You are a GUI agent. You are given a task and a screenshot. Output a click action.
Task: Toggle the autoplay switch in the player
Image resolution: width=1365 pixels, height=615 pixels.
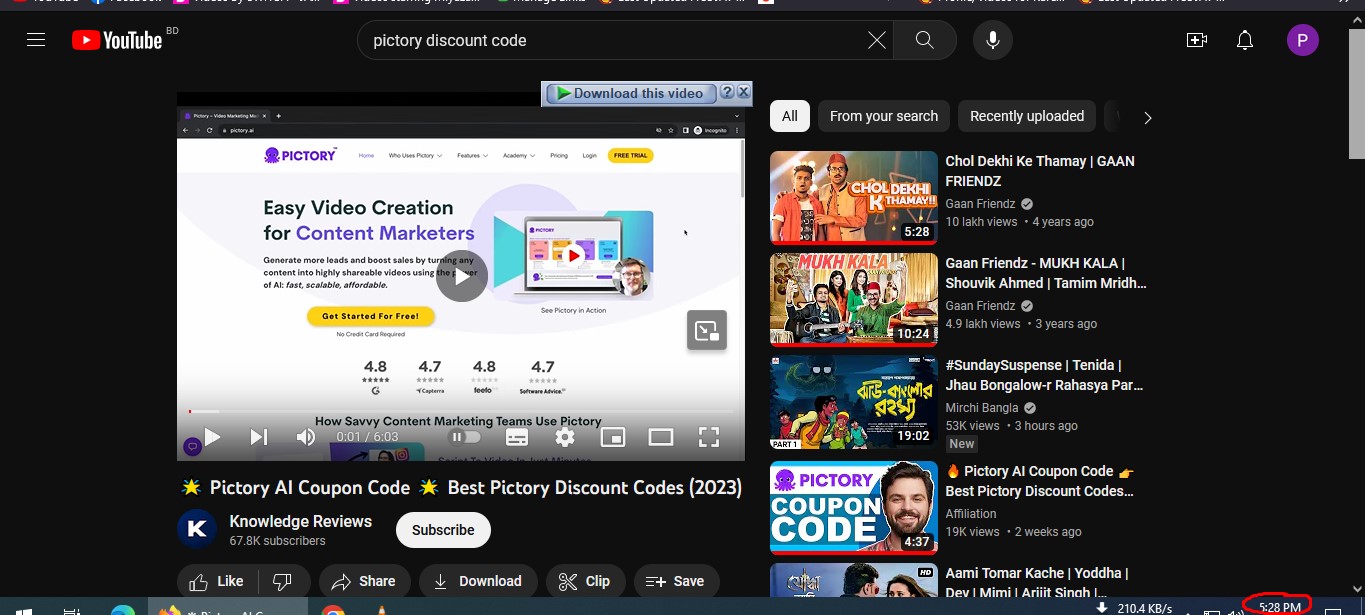464,437
